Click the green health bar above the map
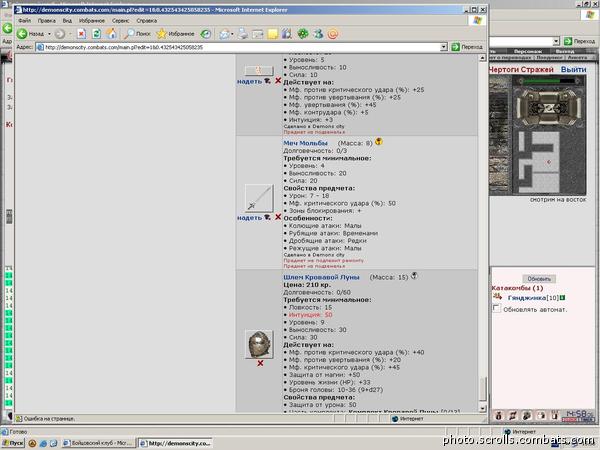Viewport: 600px width, 450px height. point(549,81)
